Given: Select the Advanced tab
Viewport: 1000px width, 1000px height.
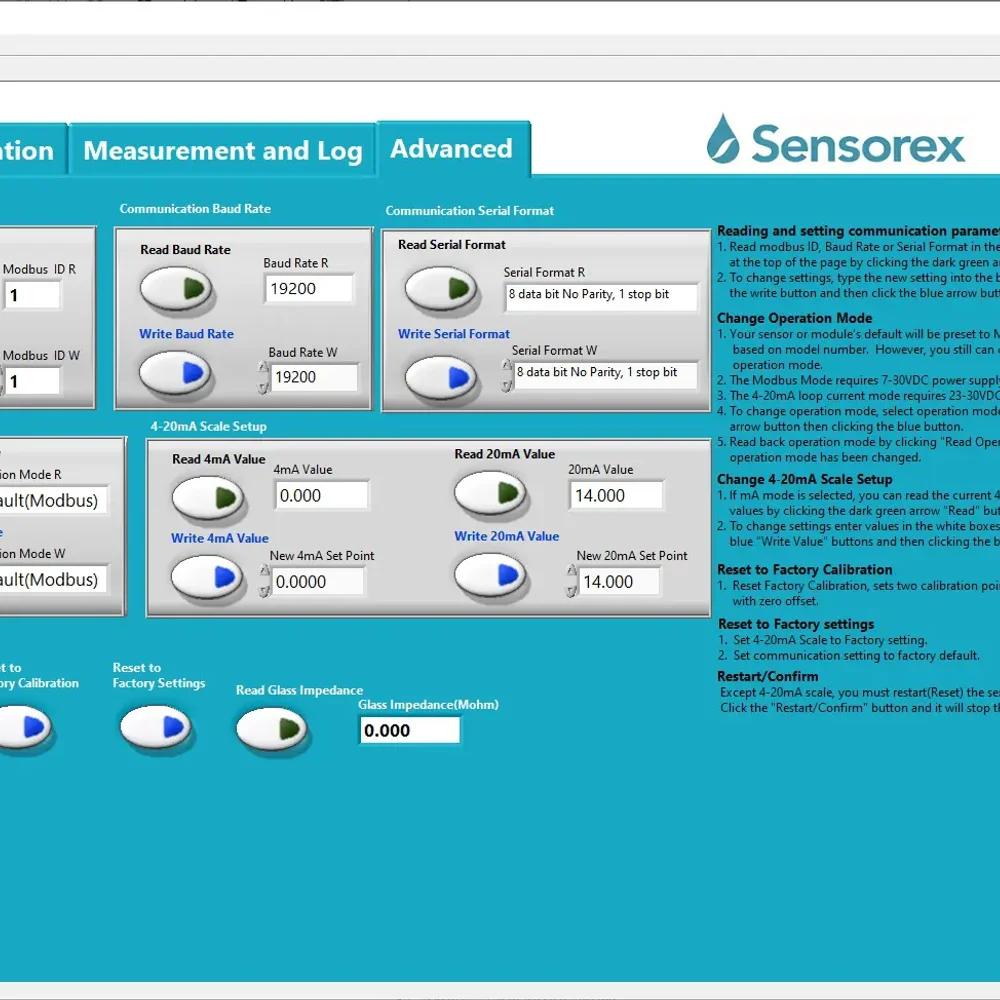Looking at the screenshot, I should point(452,148).
